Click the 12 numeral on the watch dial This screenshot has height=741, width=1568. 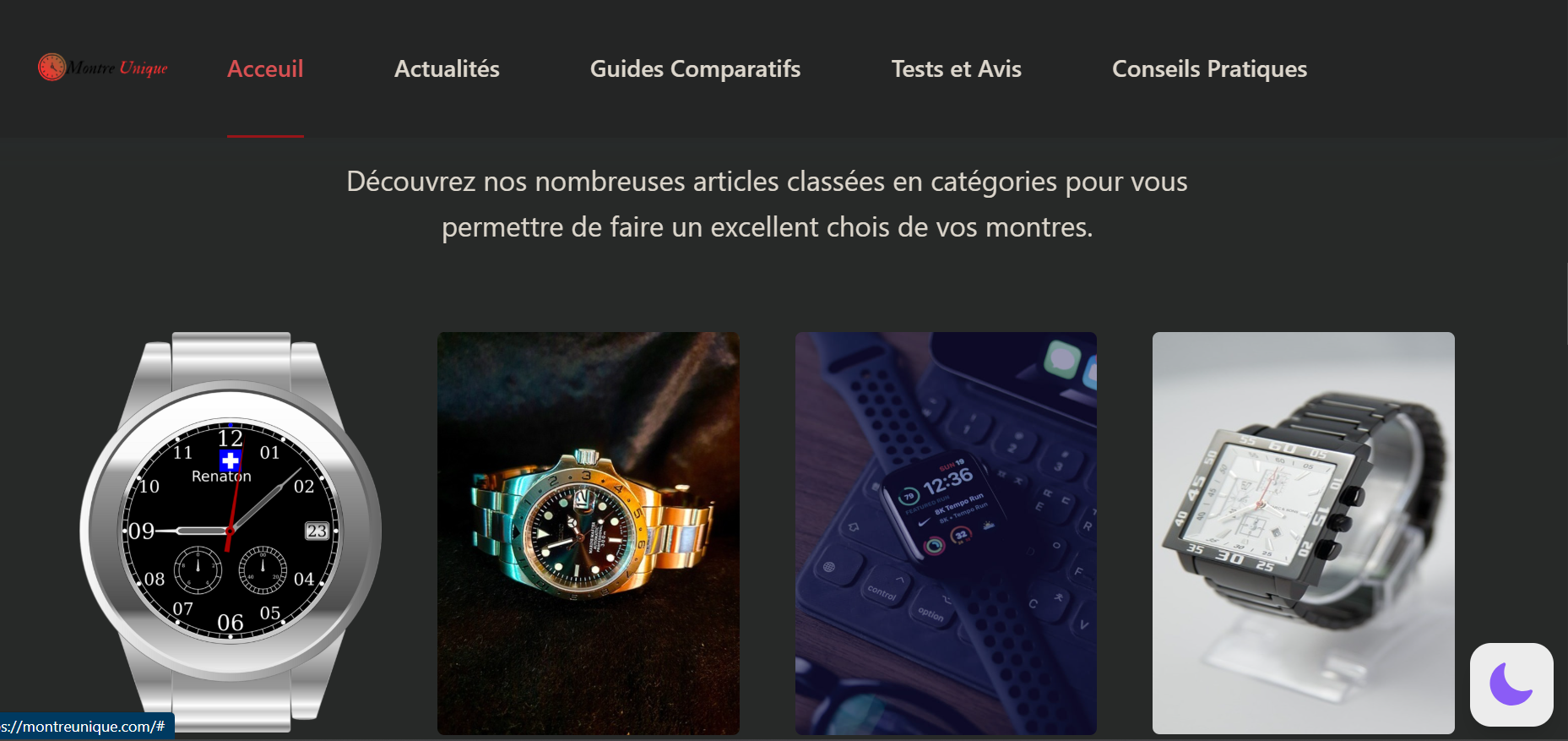click(x=230, y=438)
